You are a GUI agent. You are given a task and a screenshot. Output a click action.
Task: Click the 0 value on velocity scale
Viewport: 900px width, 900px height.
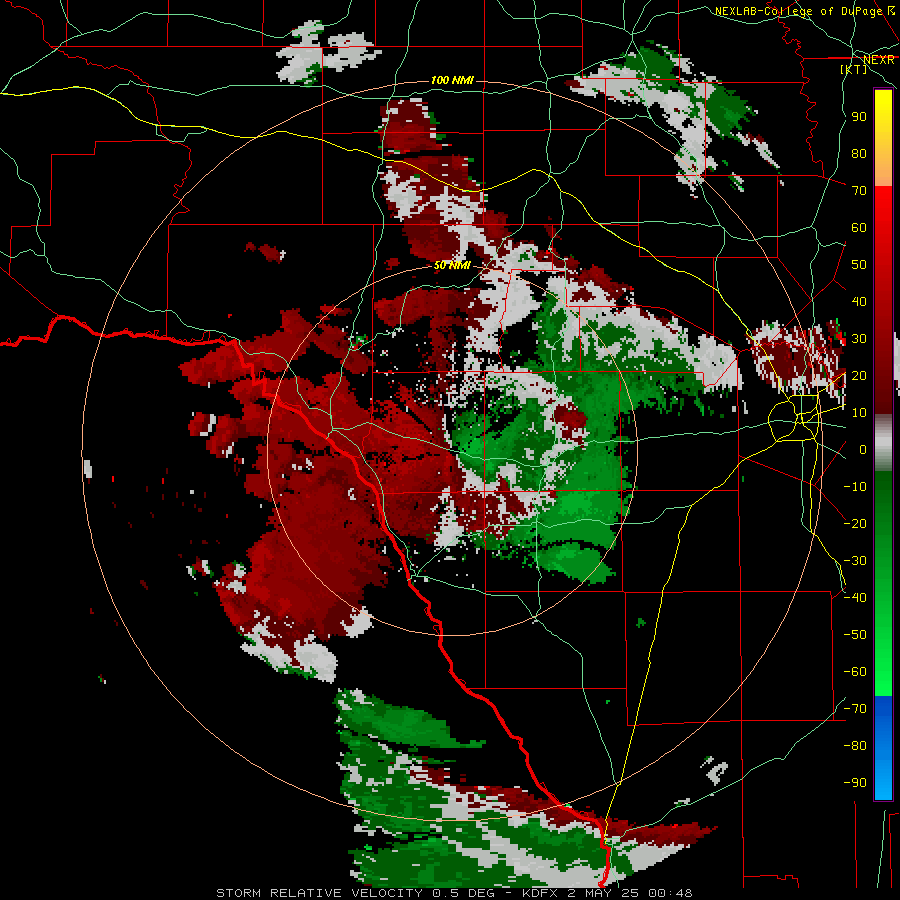863,449
